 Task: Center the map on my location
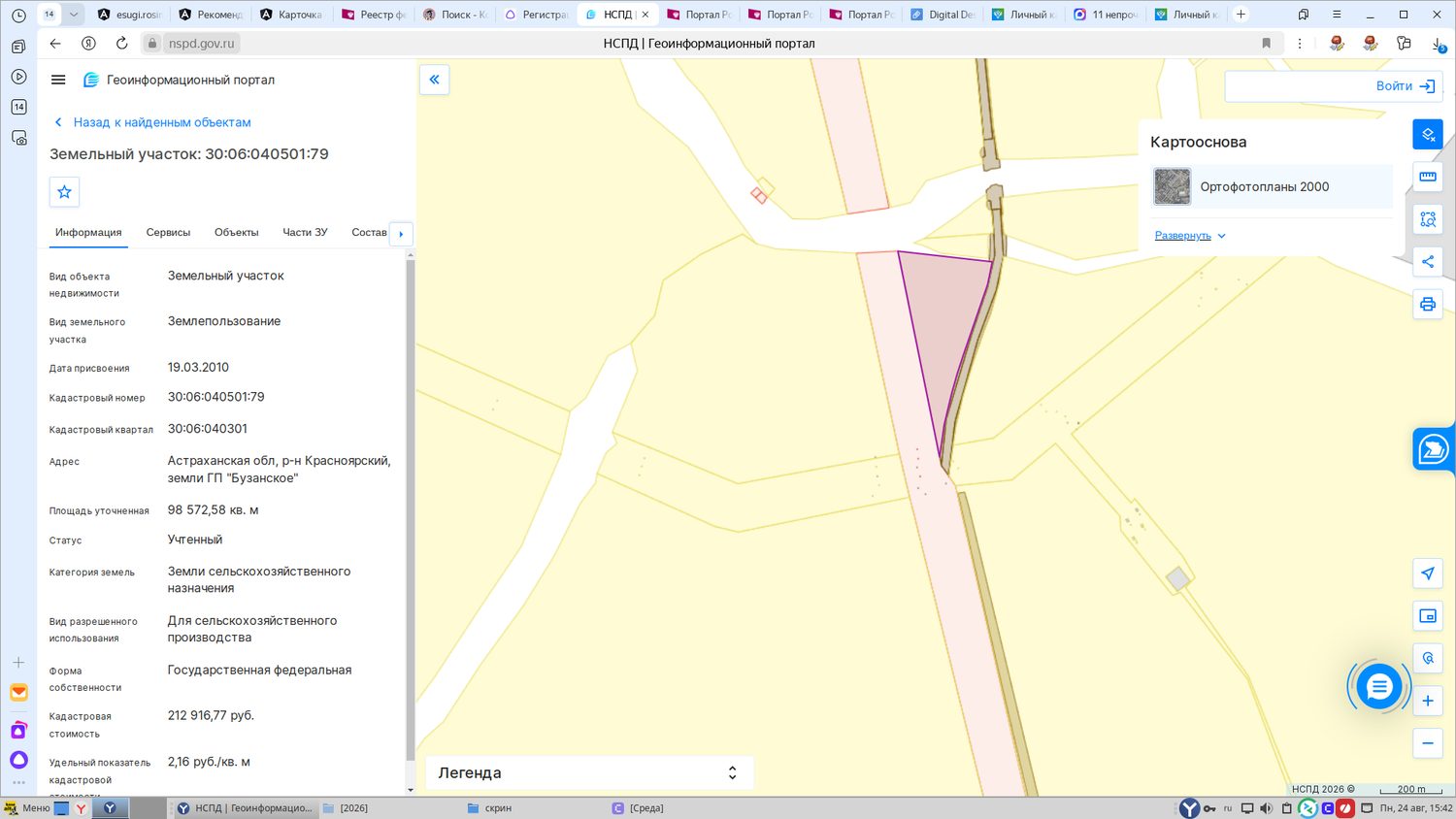[x=1428, y=573]
